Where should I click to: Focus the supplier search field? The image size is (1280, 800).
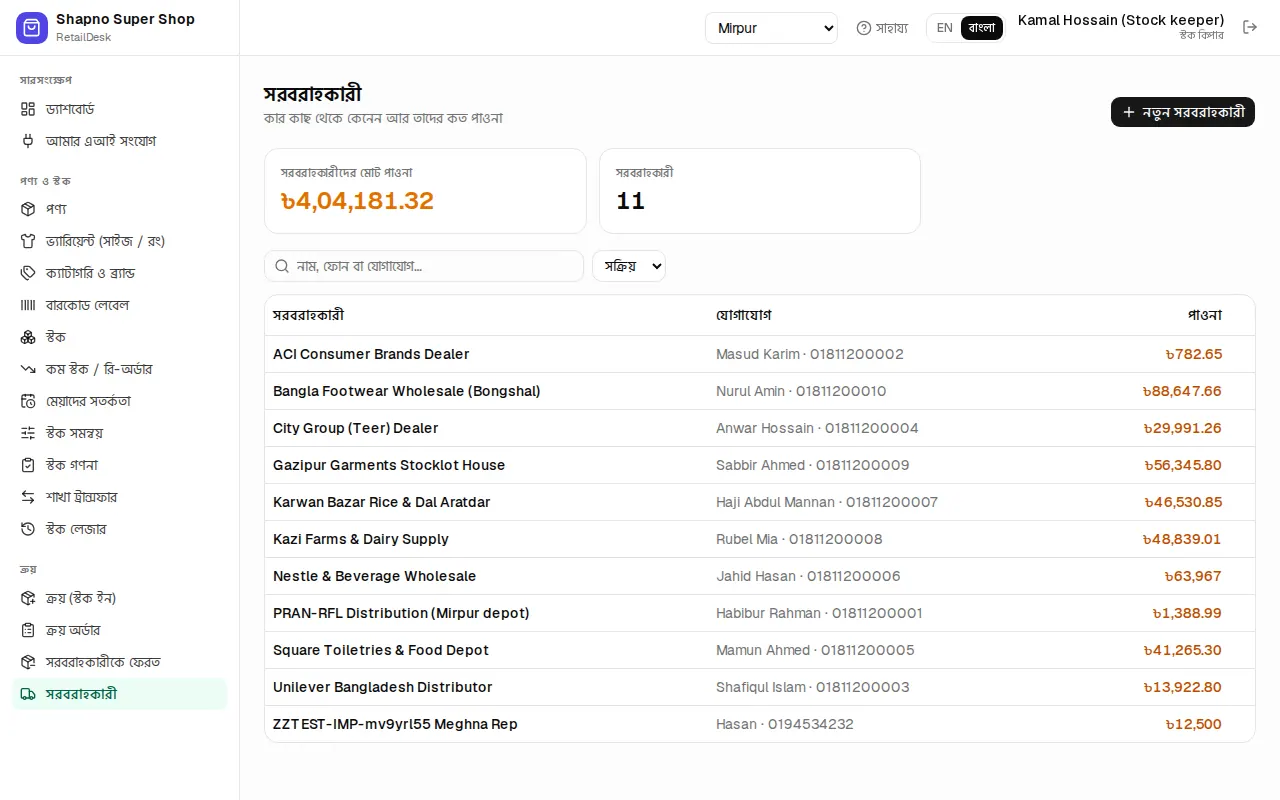424,266
